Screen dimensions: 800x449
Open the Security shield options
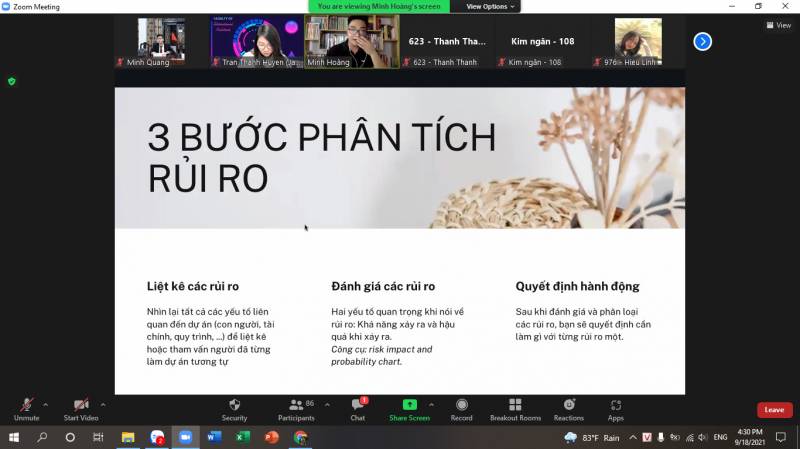point(234,405)
